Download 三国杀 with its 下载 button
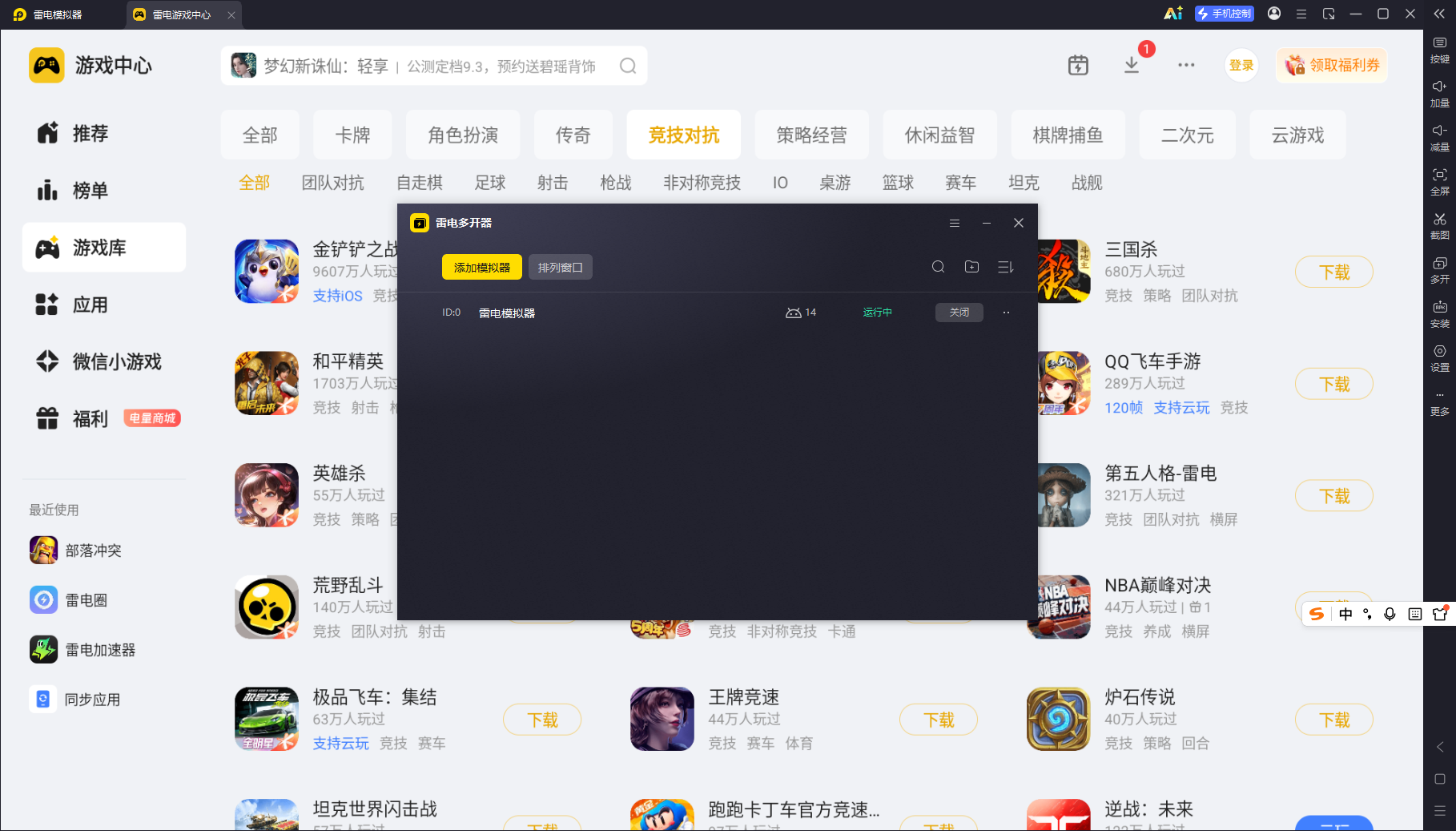 coord(1334,272)
